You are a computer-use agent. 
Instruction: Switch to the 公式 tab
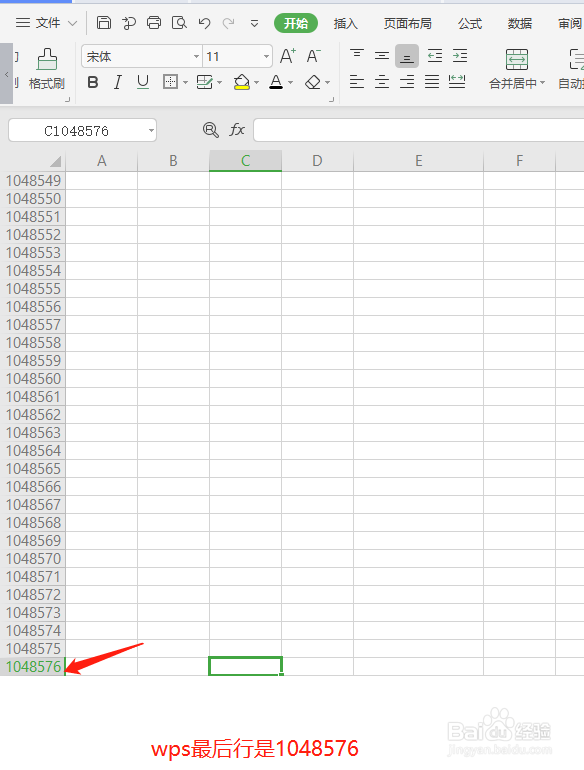coord(470,24)
